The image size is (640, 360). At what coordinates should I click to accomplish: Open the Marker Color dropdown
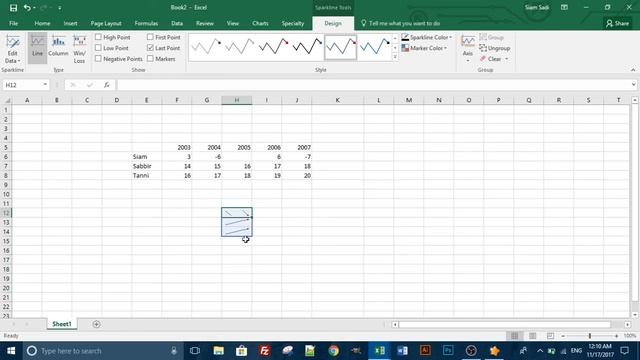pos(424,48)
